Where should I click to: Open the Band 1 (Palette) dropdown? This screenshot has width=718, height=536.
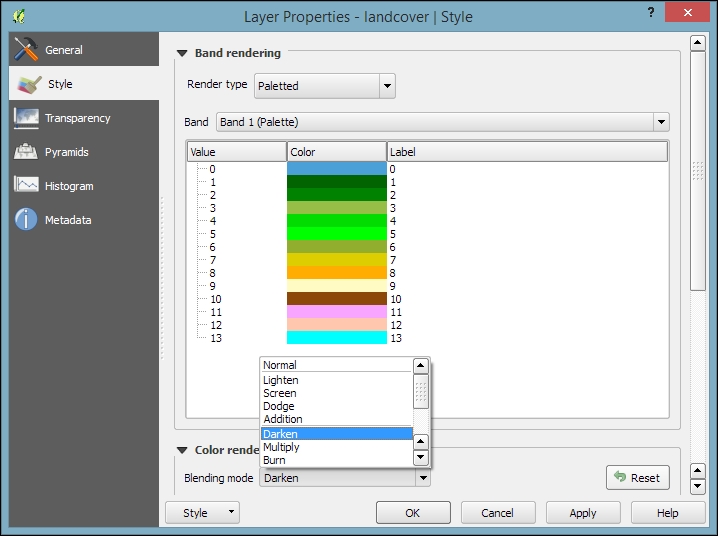pos(442,122)
